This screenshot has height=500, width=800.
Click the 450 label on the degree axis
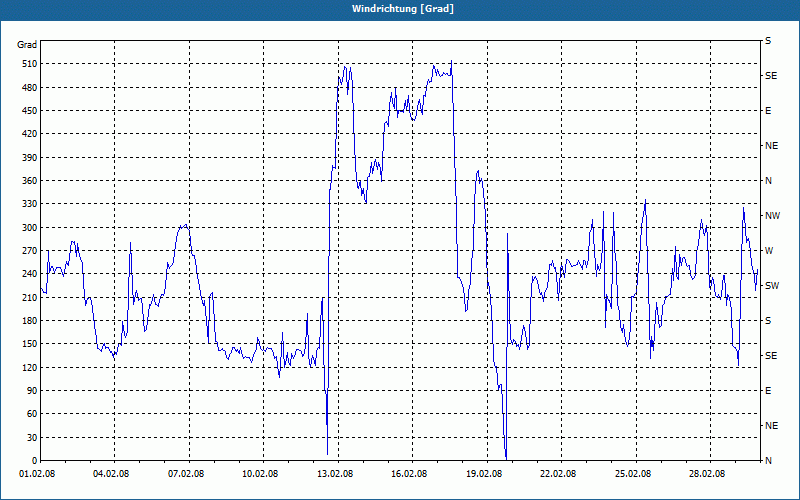coord(29,111)
